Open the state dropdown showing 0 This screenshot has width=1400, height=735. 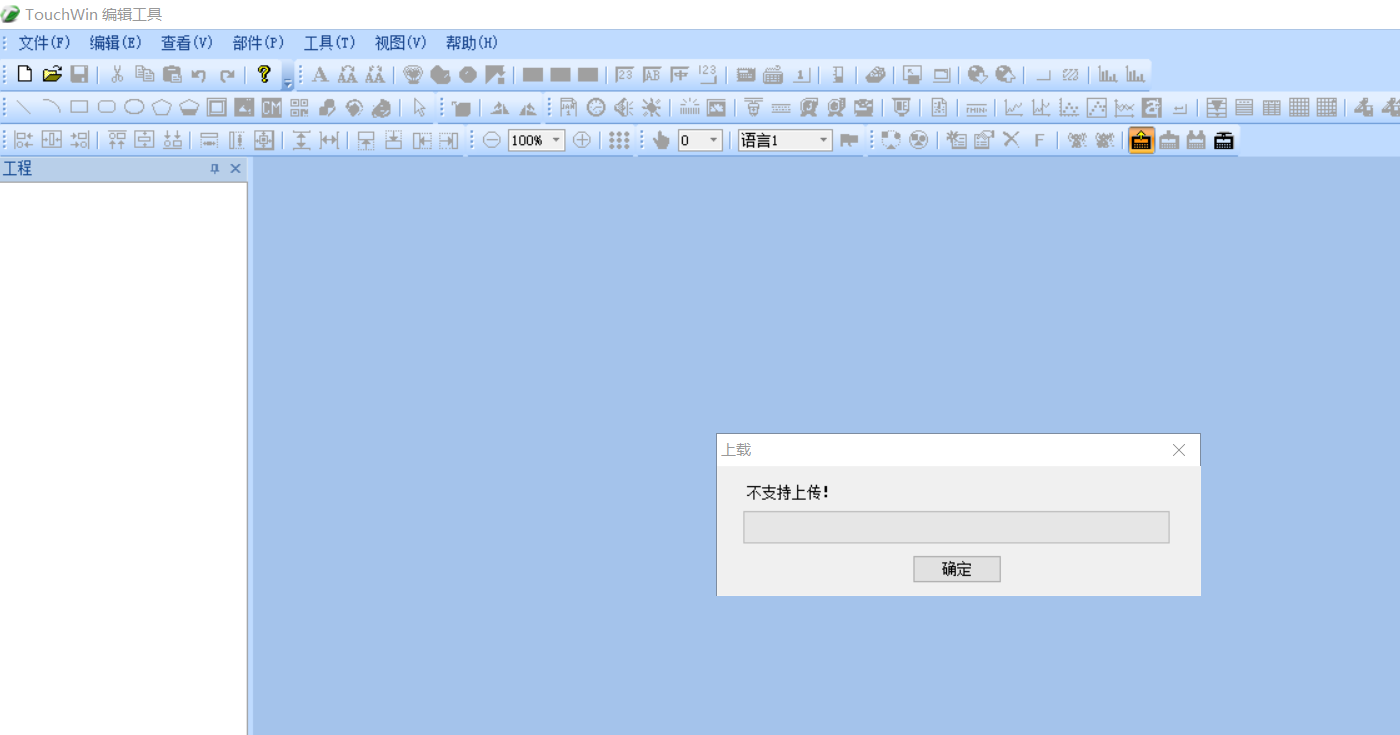714,141
